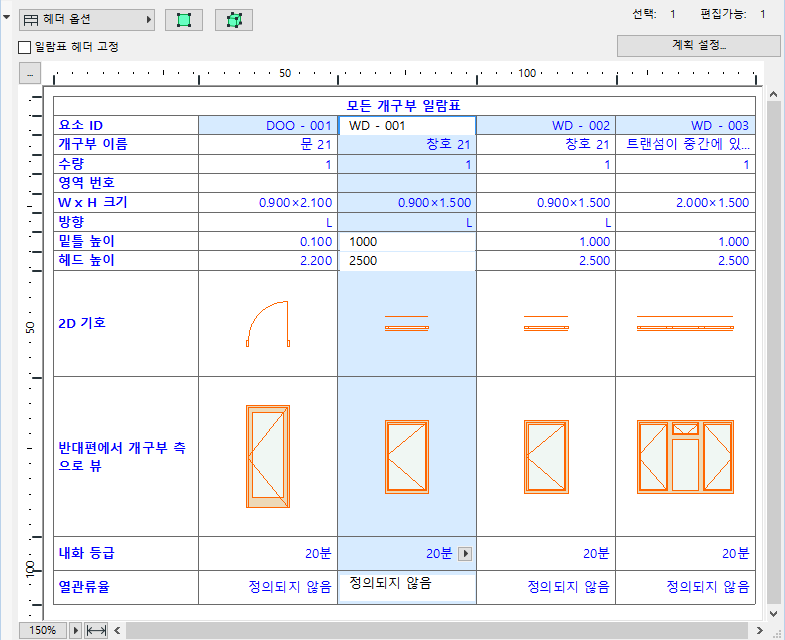Click the 방향 row header
The height and width of the screenshot is (640, 785).
pos(126,222)
